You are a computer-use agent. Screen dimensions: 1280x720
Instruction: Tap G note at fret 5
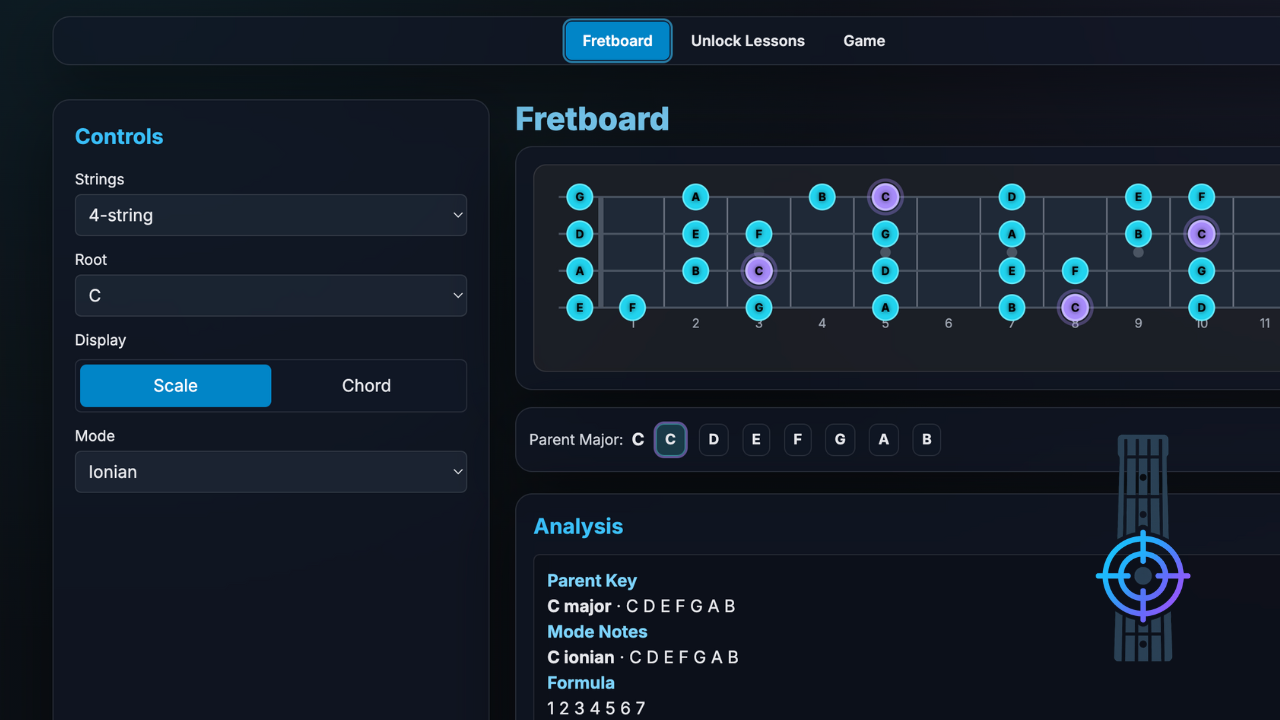click(885, 234)
